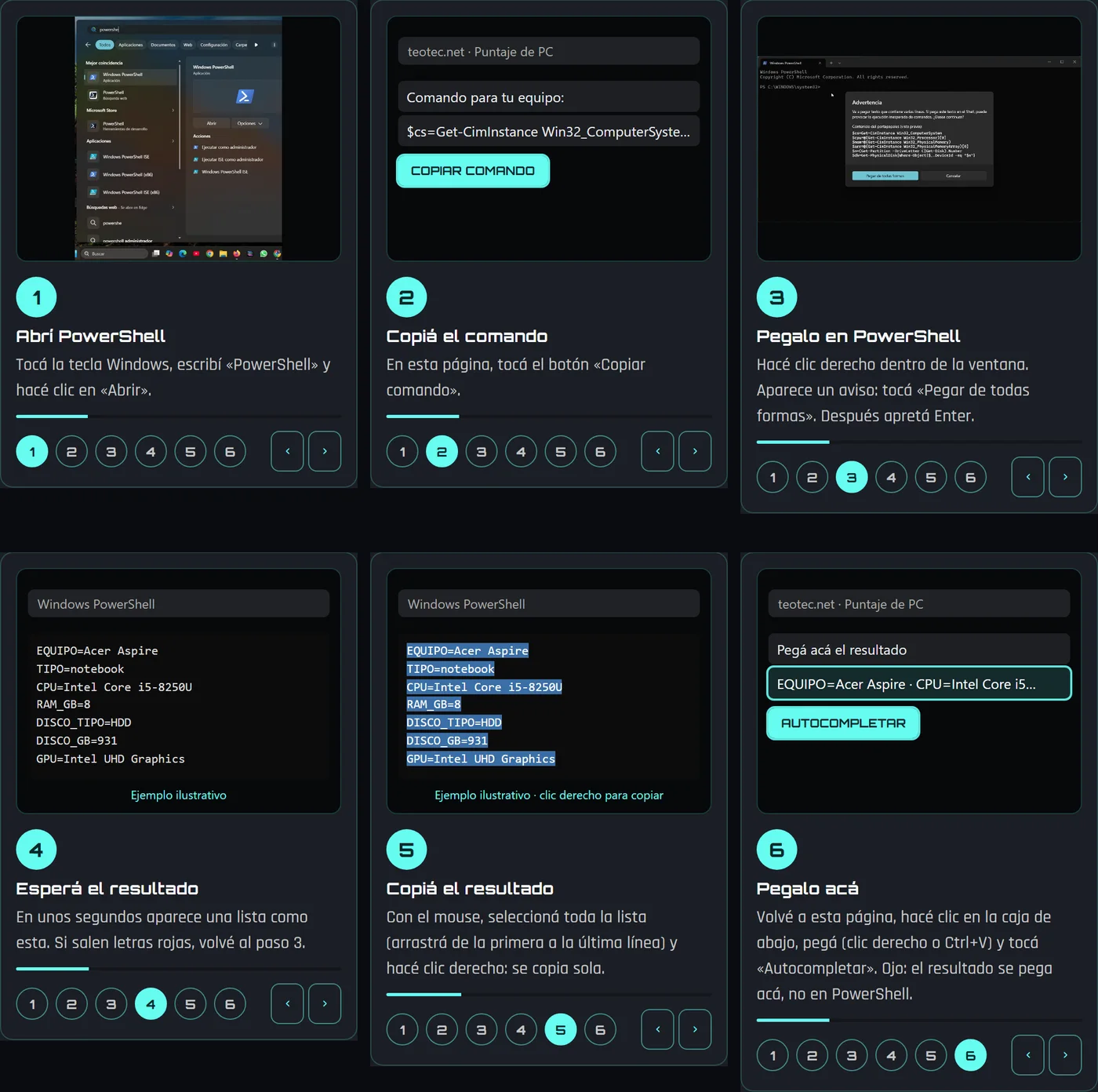This screenshot has width=1098, height=1092.
Task: Select page dot 4 in Copiá el resultado card
Action: [521, 1030]
